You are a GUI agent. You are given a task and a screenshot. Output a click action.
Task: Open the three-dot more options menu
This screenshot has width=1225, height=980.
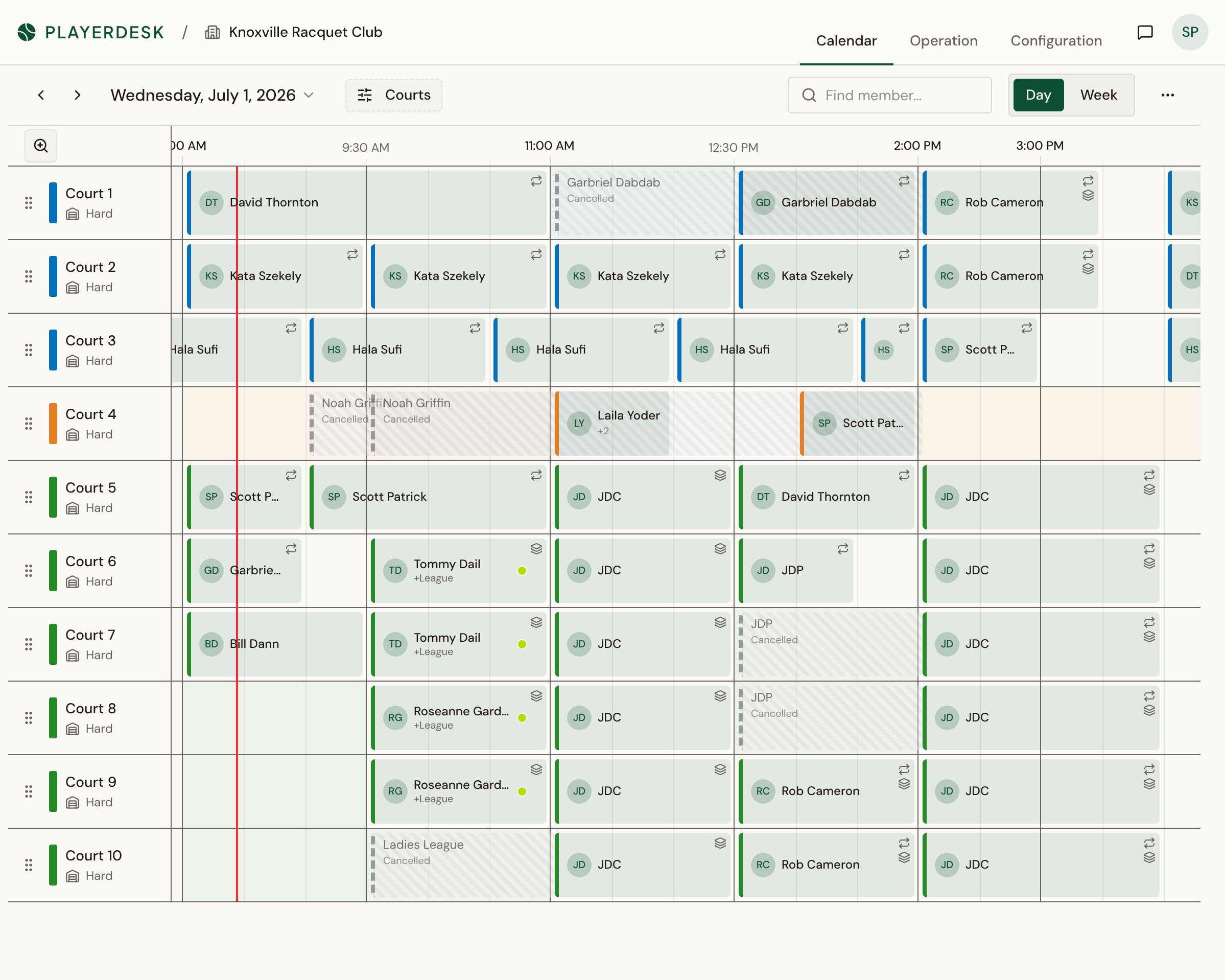pyautogui.click(x=1167, y=95)
